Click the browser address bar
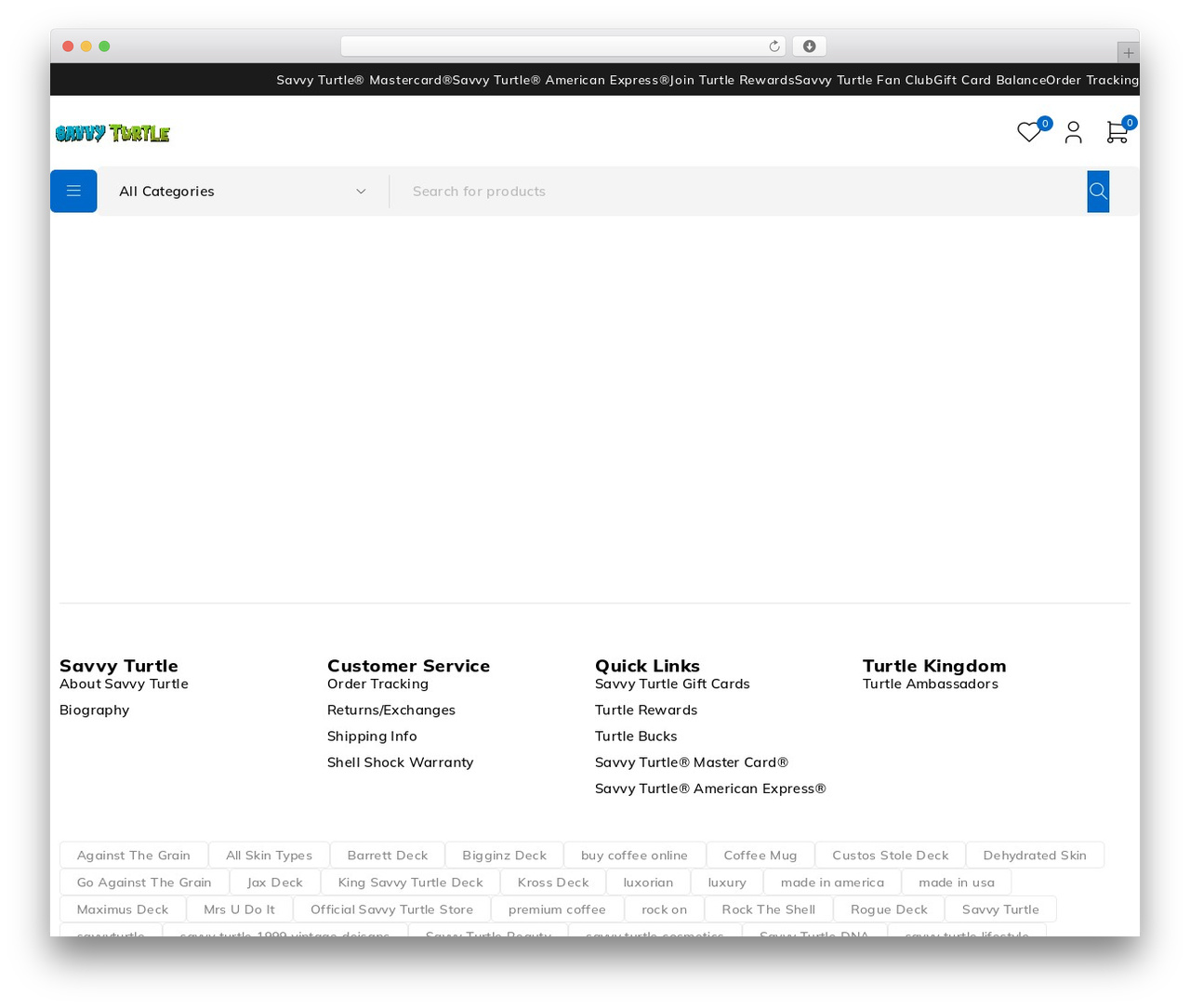This screenshot has height=1008, width=1190. [x=562, y=46]
